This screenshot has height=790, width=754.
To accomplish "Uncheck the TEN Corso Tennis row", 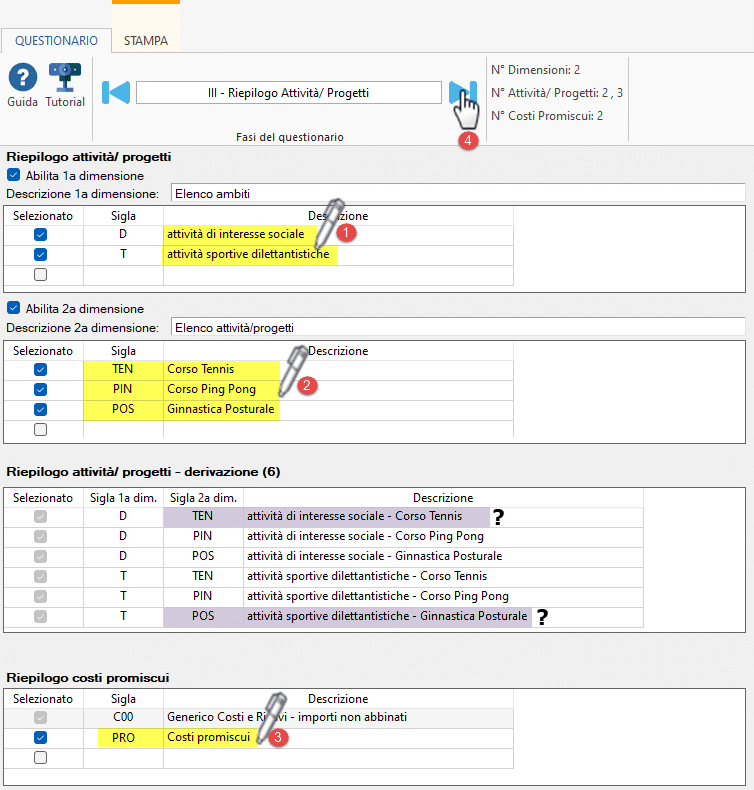I will point(40,369).
